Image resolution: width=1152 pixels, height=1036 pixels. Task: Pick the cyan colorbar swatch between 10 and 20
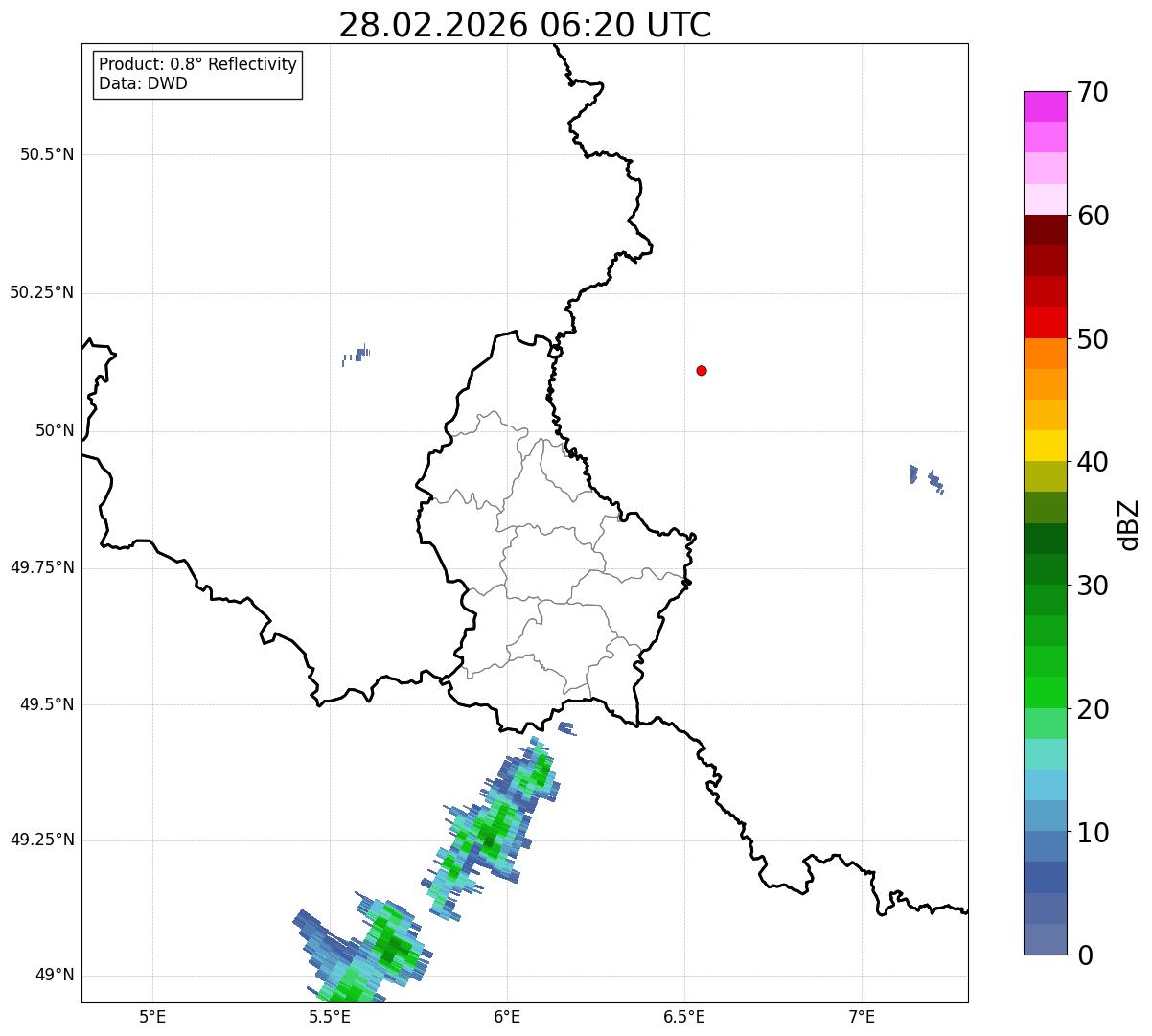[1045, 784]
